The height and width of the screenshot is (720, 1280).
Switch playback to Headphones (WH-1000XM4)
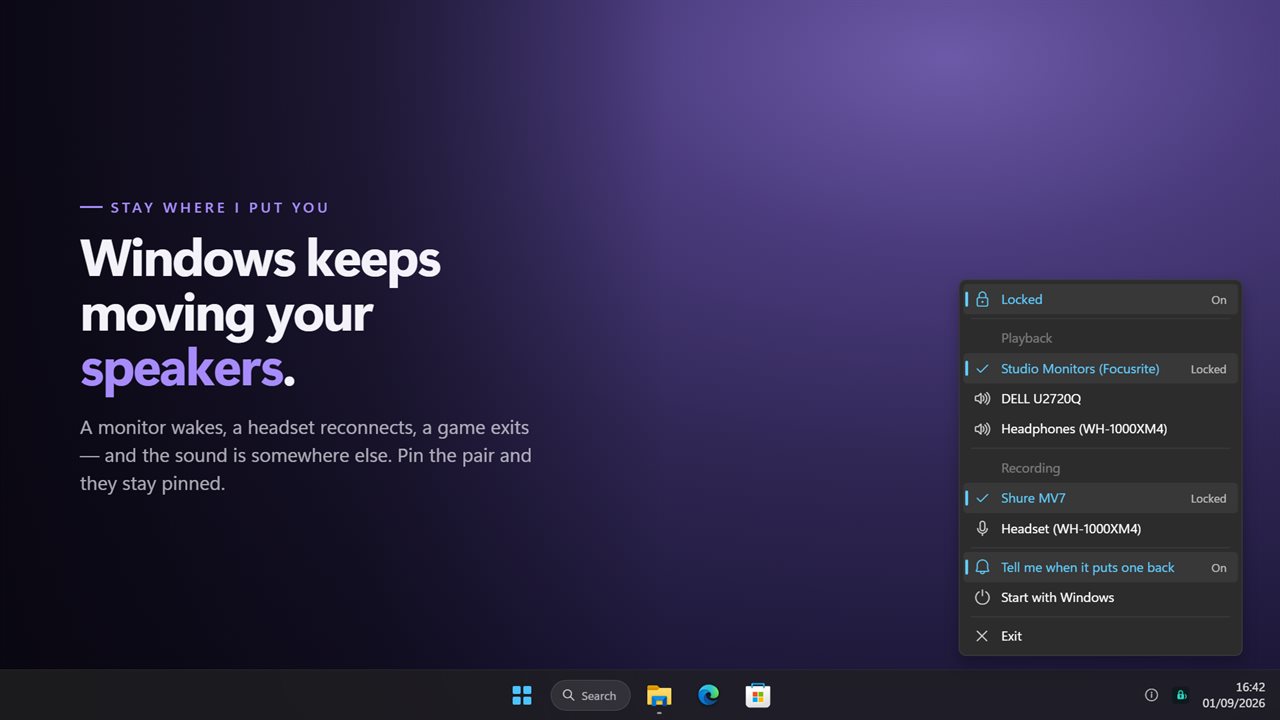point(1100,429)
